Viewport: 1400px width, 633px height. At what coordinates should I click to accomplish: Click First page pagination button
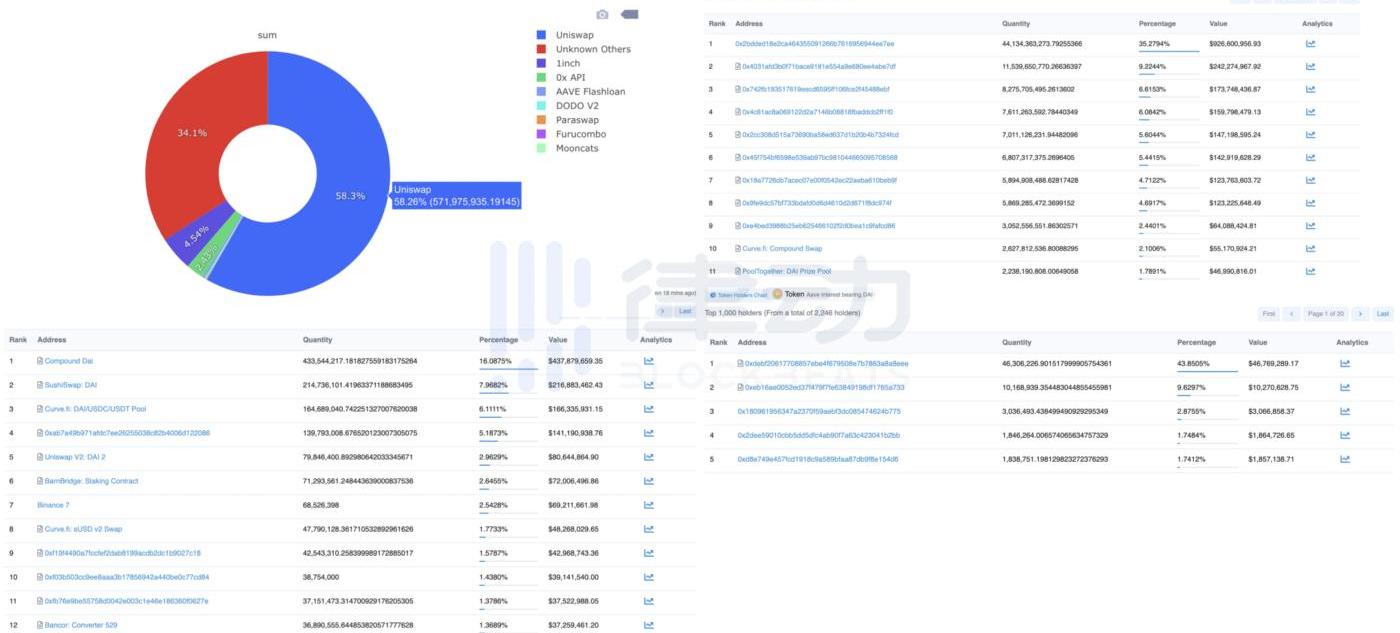point(1268,314)
